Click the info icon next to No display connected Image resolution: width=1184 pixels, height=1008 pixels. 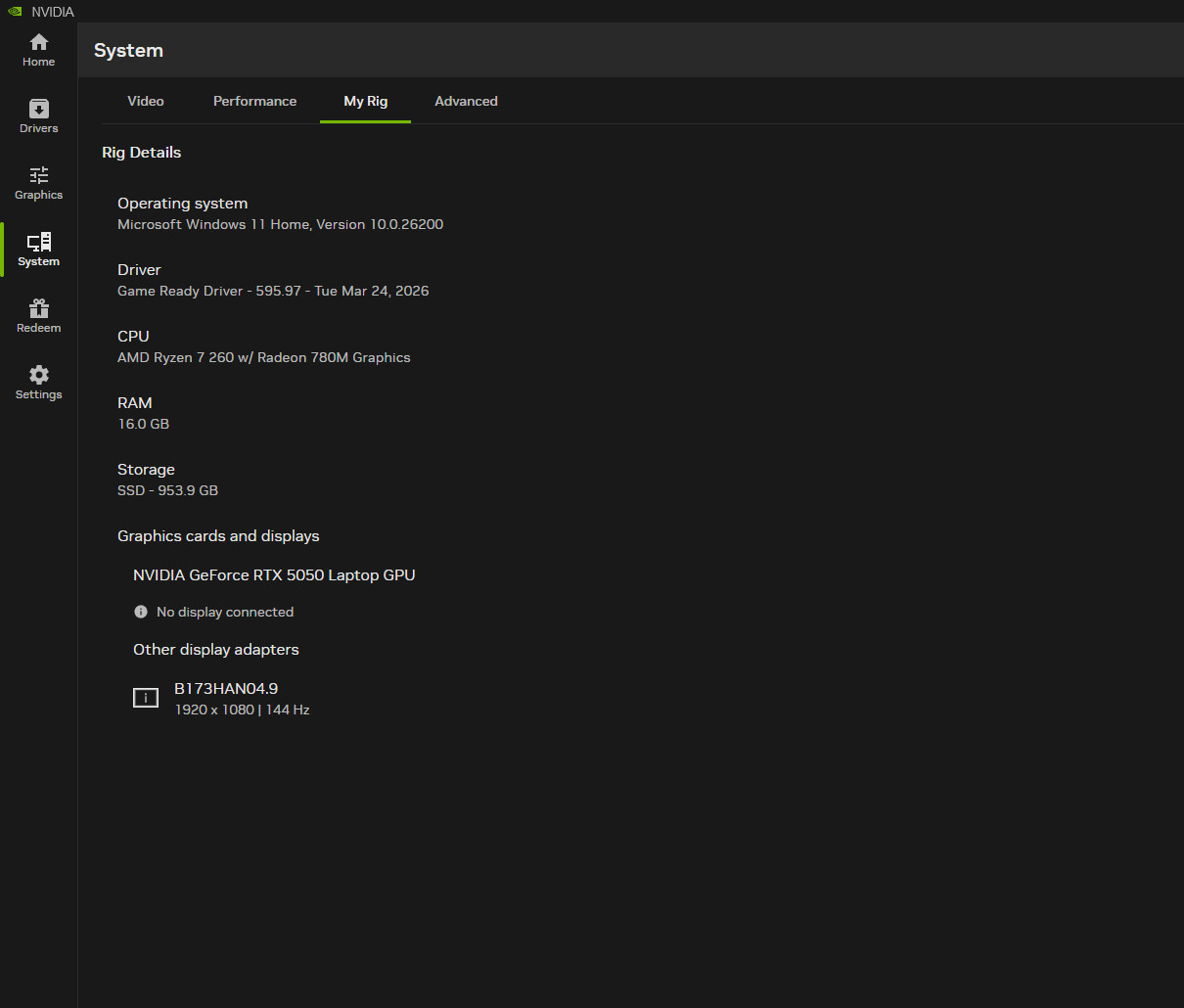(x=141, y=612)
